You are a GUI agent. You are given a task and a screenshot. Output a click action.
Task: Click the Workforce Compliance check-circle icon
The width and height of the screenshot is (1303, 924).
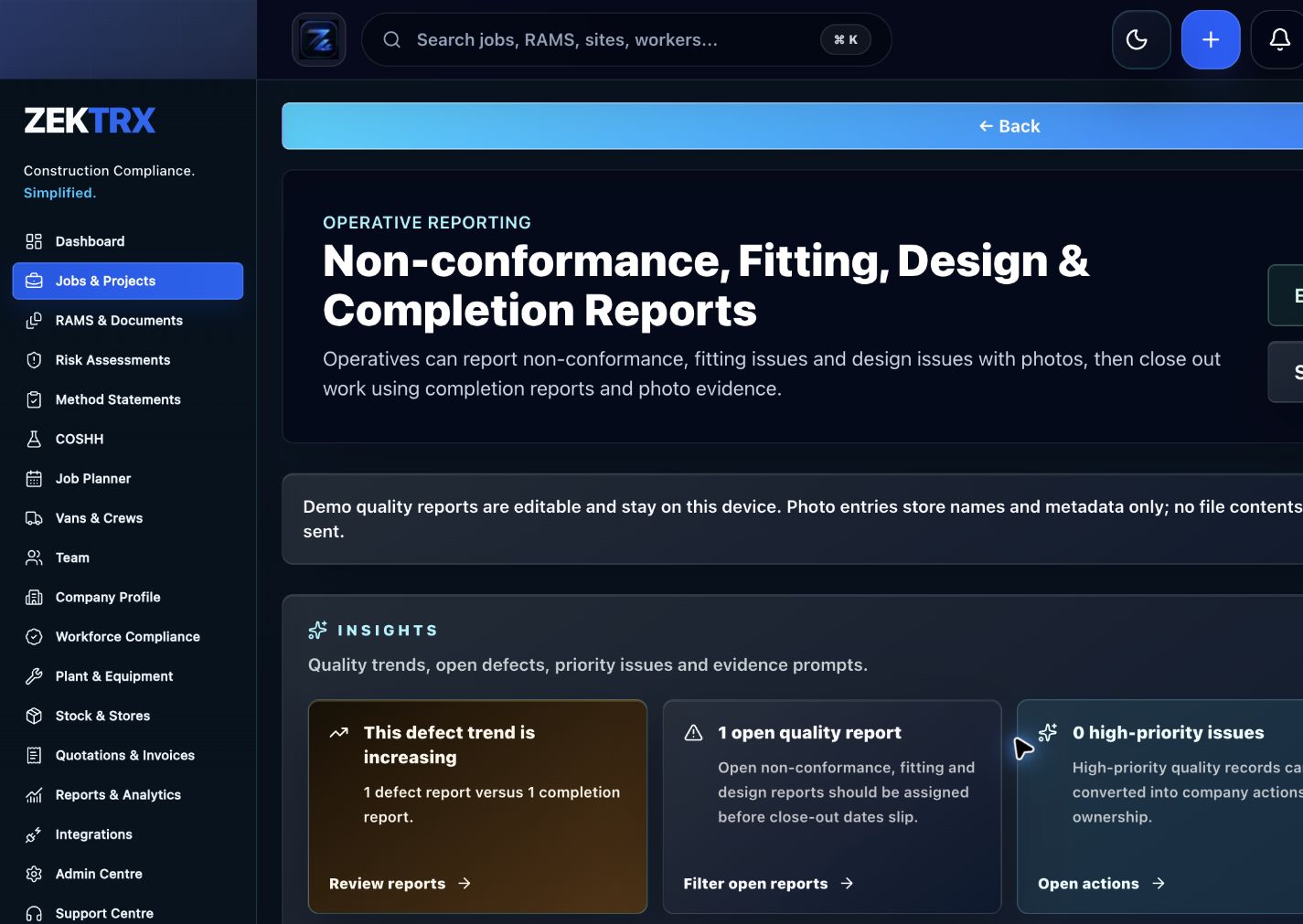pyautogui.click(x=34, y=636)
